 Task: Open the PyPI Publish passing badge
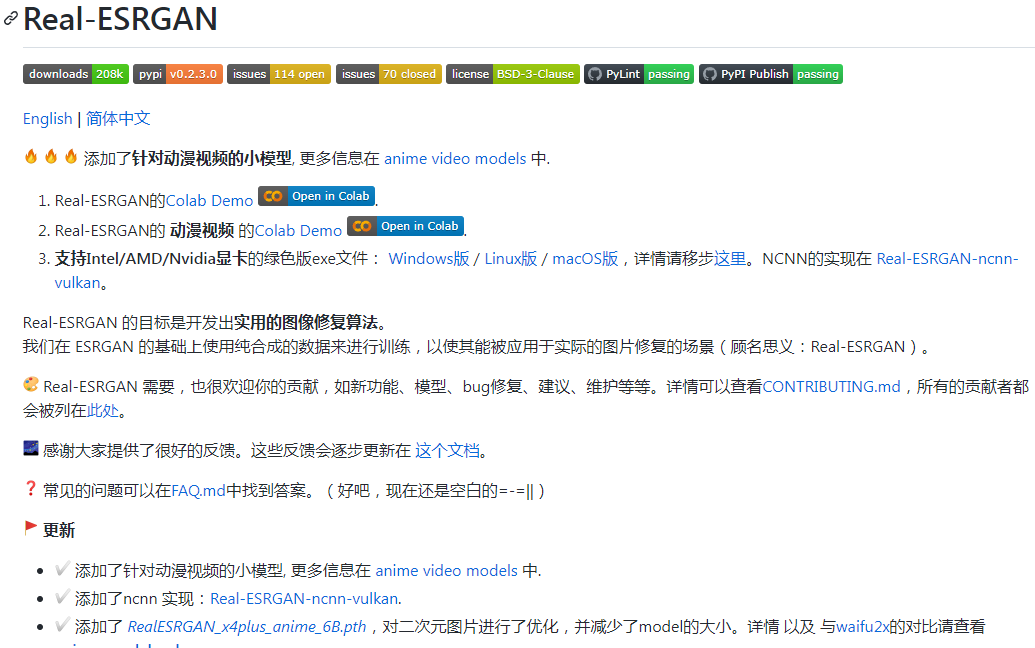[771, 74]
